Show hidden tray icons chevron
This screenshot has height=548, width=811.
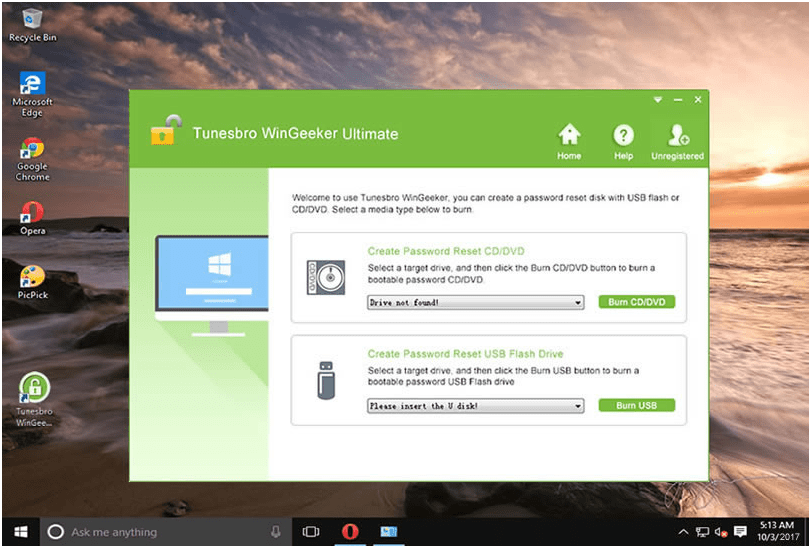(683, 532)
